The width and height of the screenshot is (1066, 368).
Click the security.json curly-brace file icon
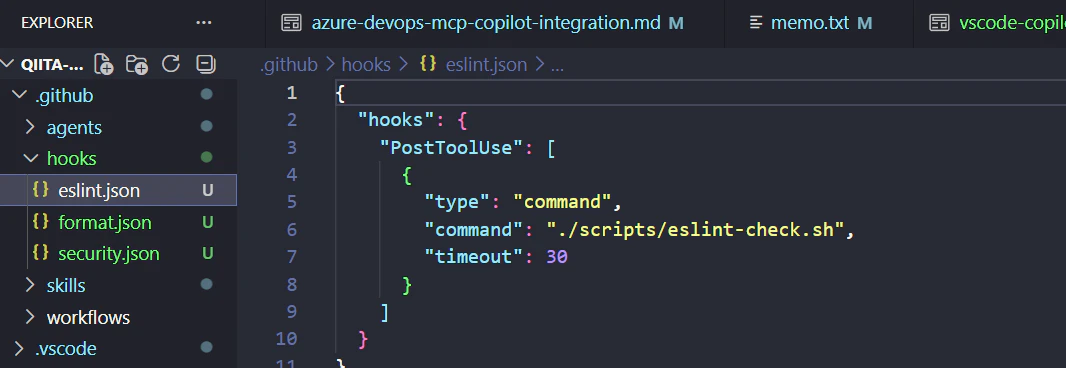(41, 253)
